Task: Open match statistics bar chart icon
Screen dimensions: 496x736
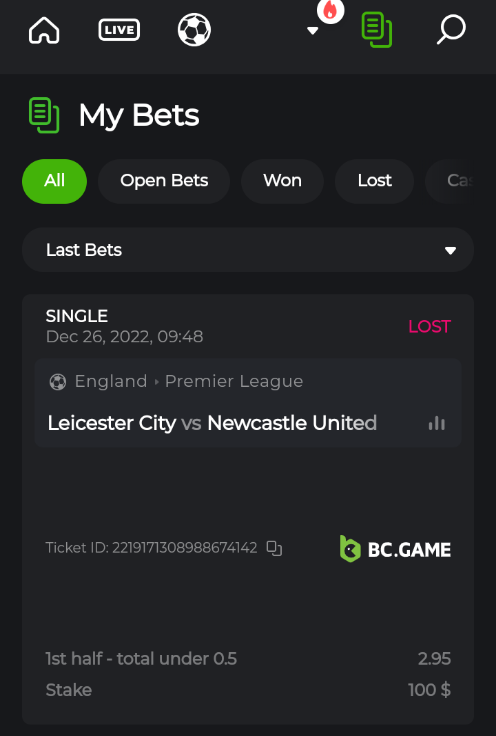Action: [436, 423]
